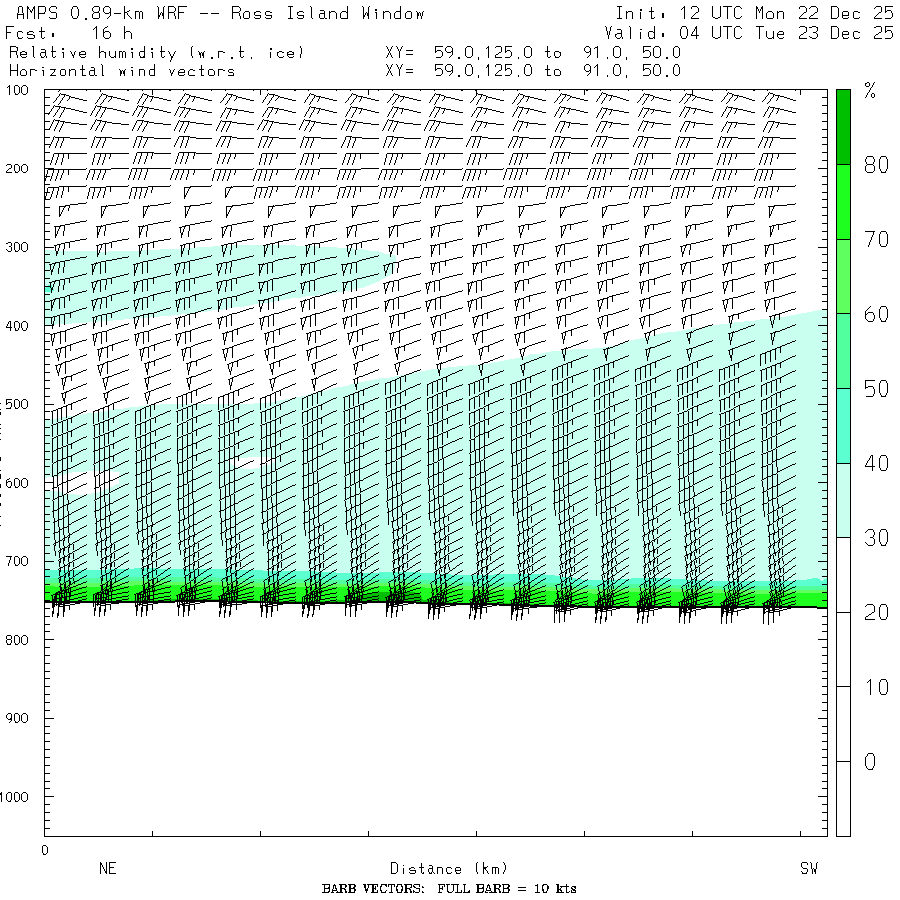Click the XY coordinates on the relative humidity row

(x=533, y=53)
